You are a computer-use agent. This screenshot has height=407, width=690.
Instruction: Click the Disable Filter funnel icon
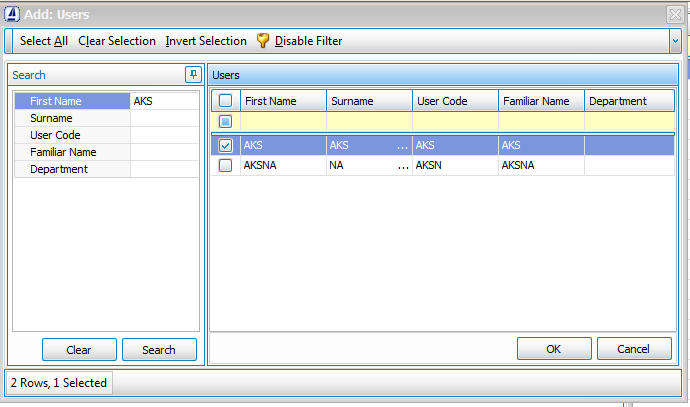click(263, 41)
